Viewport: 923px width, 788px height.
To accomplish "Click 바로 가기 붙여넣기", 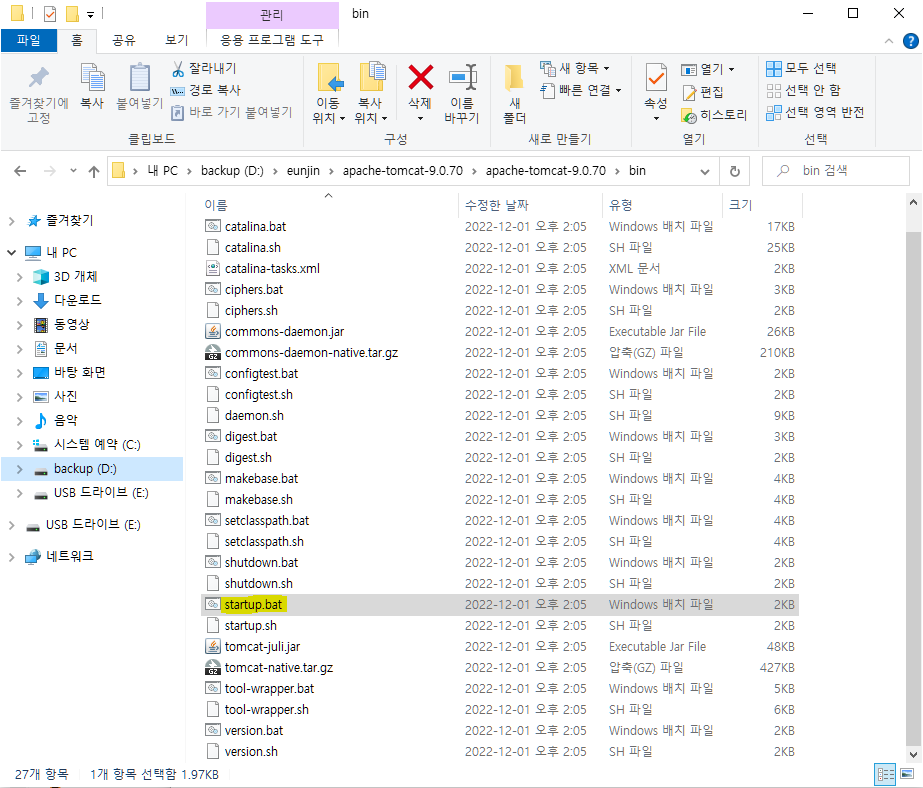I will (231, 112).
